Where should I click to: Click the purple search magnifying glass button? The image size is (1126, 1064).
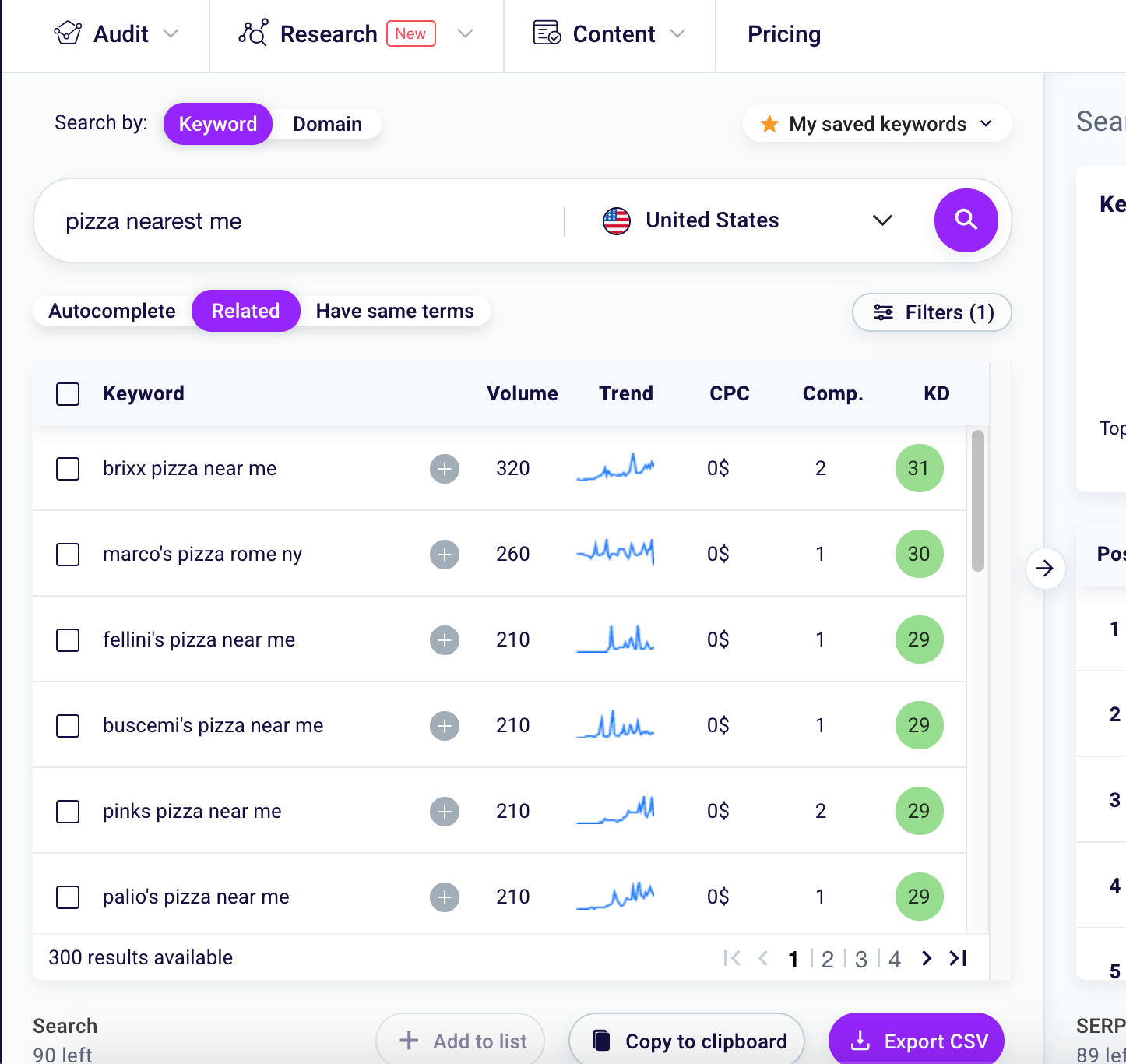pyautogui.click(x=966, y=220)
